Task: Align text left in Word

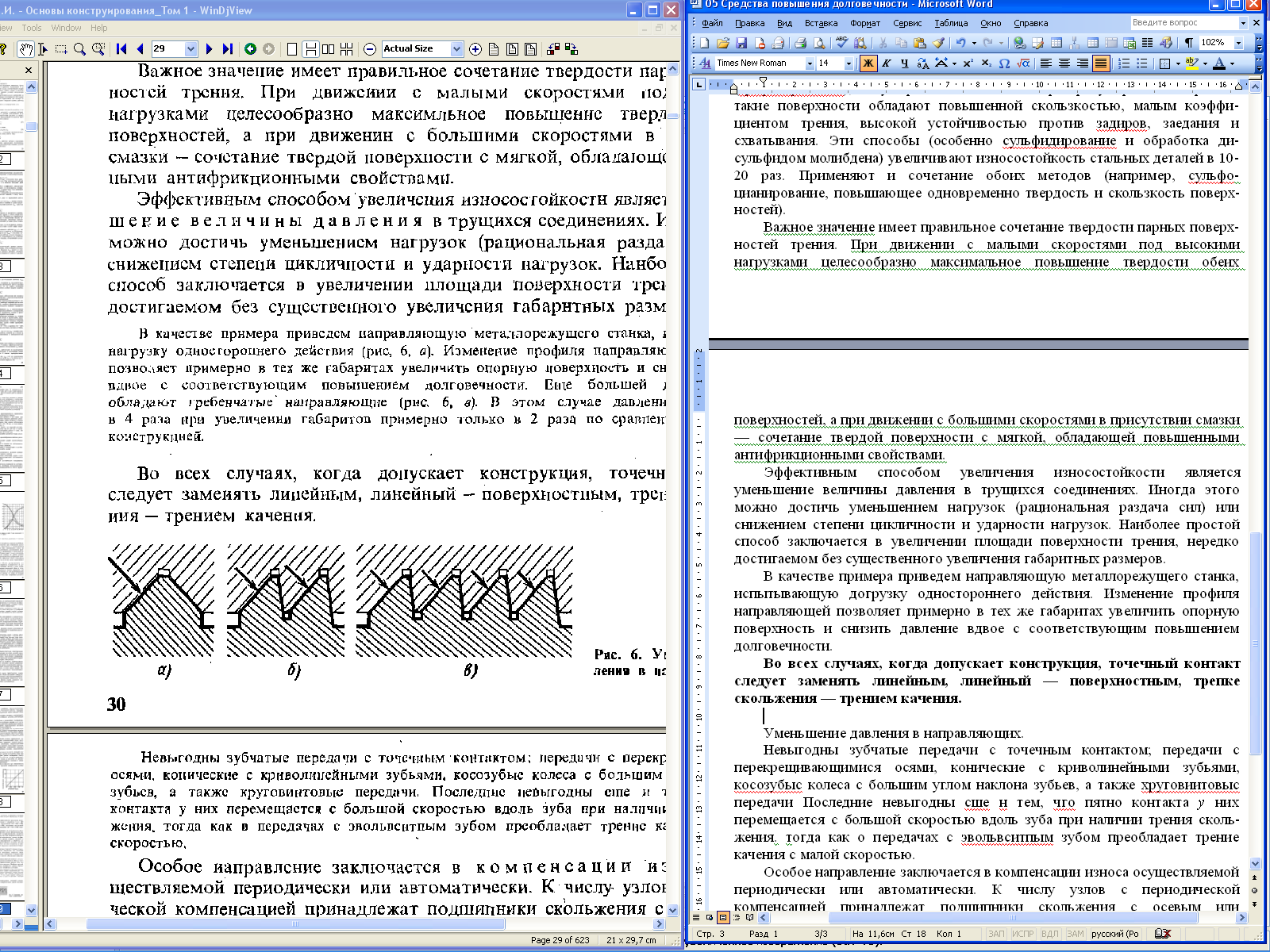Action: coord(1045,63)
